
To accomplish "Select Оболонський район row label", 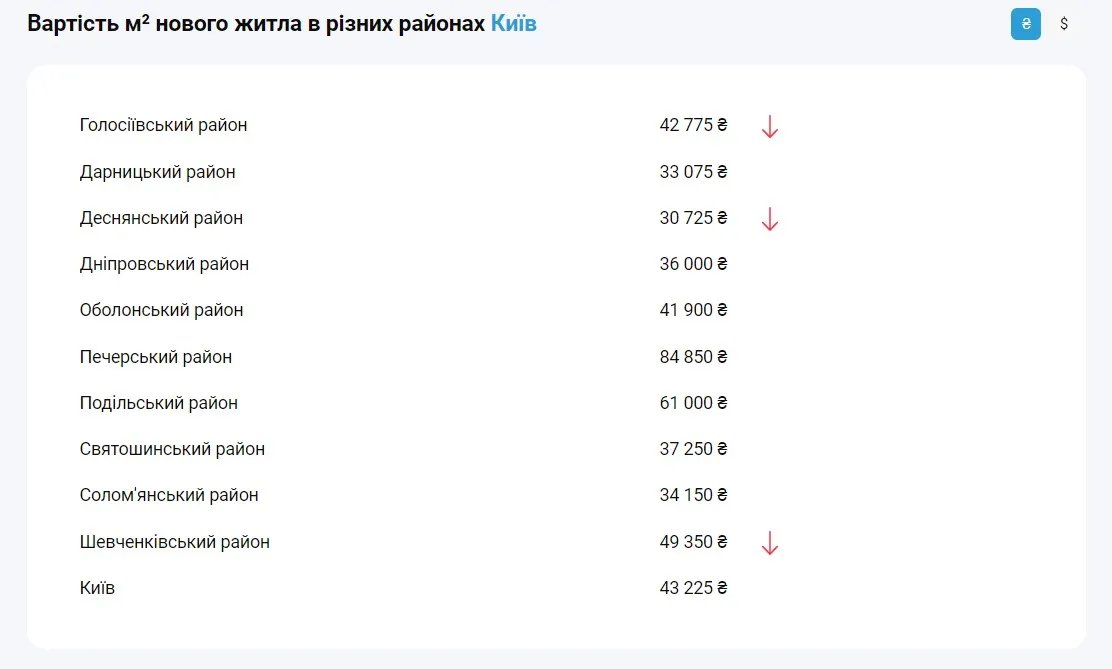I will click(x=161, y=310).
